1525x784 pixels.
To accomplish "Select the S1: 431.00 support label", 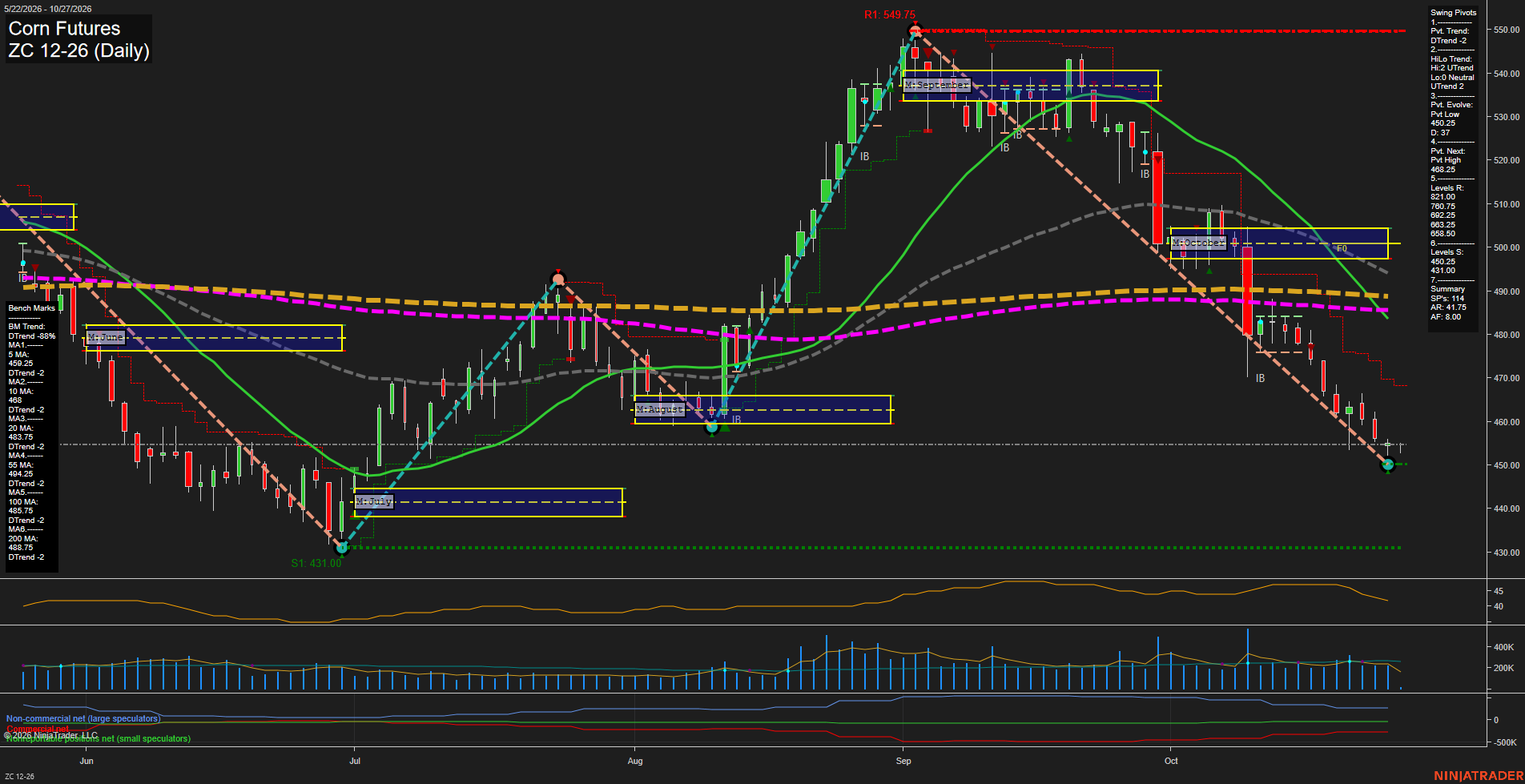I will [316, 563].
